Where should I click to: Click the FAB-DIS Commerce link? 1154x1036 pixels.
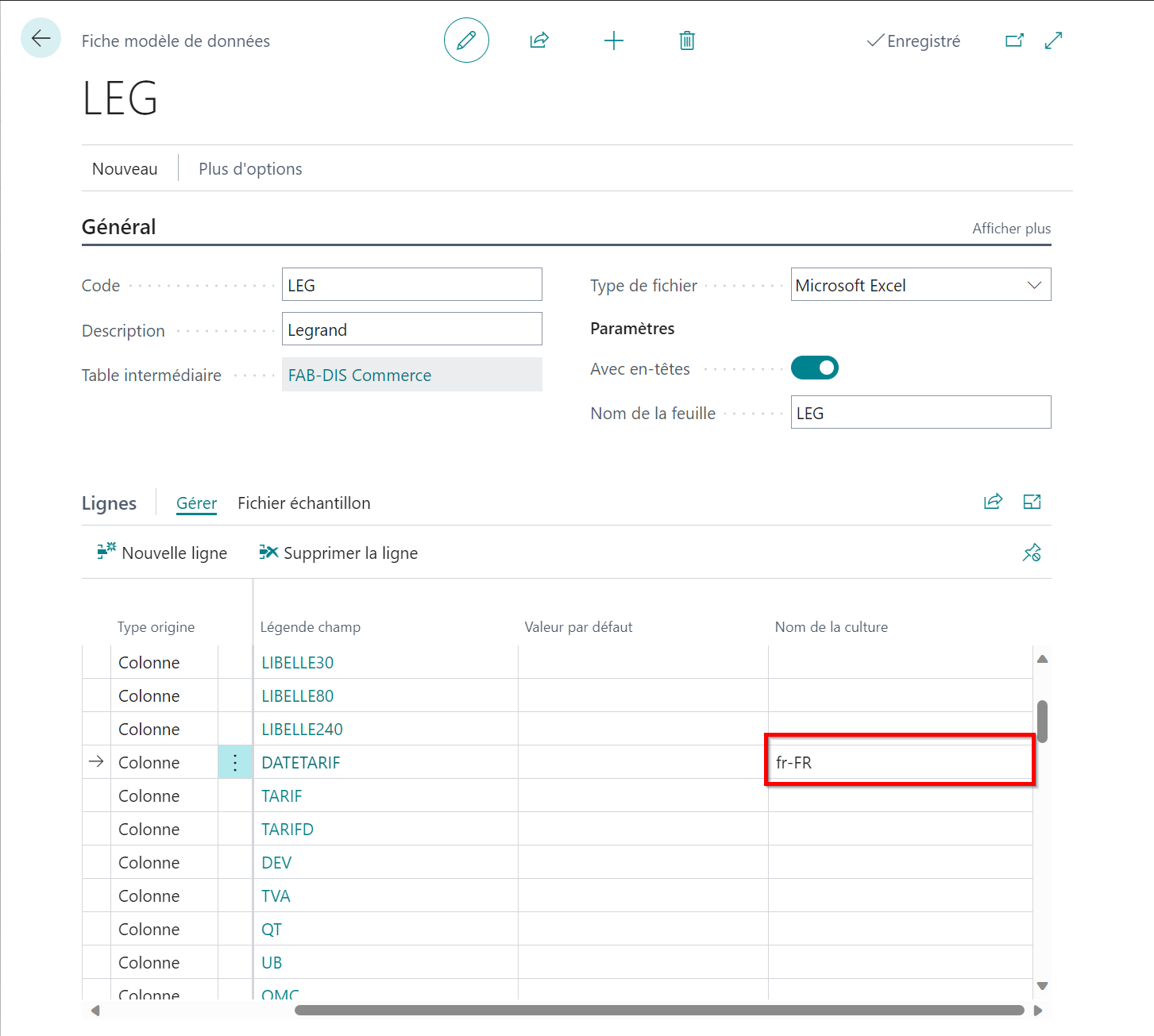tap(360, 376)
